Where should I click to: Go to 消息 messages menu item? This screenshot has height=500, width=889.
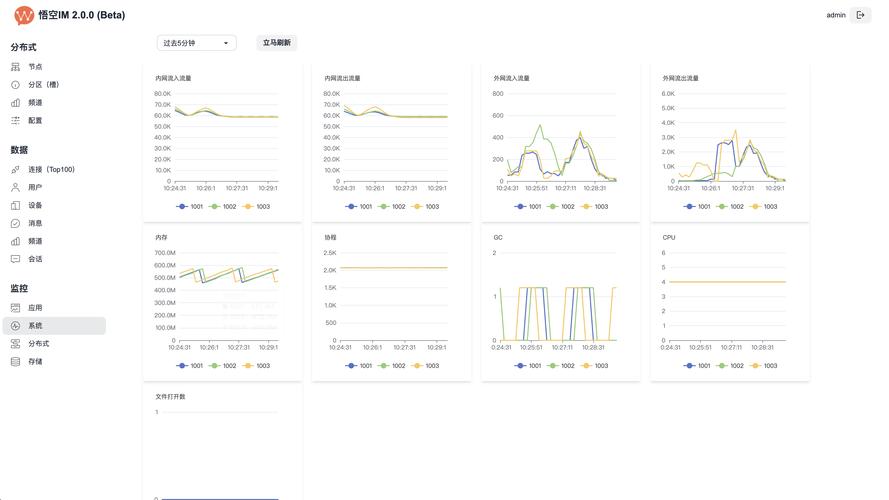[35, 224]
